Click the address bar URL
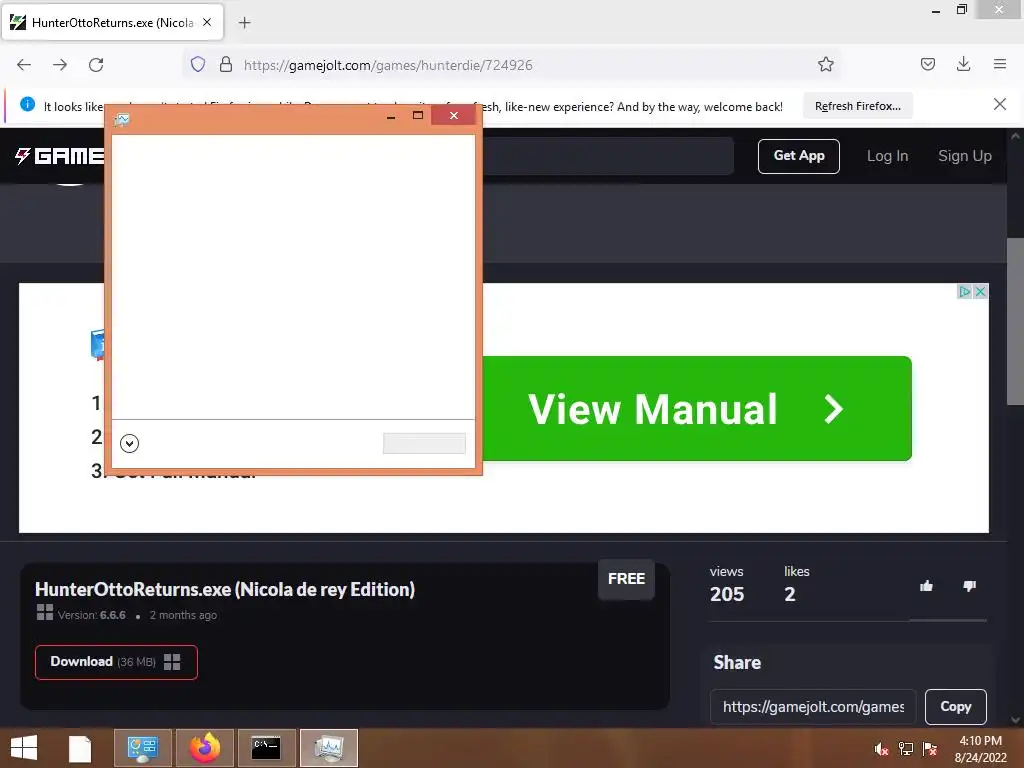Viewport: 1024px width, 768px height. point(388,65)
